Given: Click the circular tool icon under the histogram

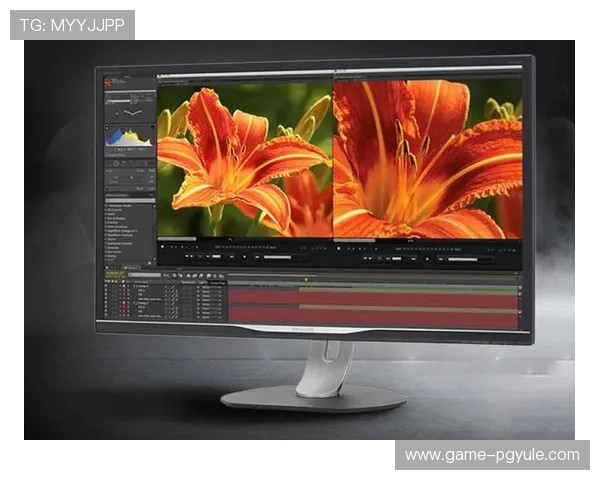Looking at the screenshot, I should tap(116, 163).
